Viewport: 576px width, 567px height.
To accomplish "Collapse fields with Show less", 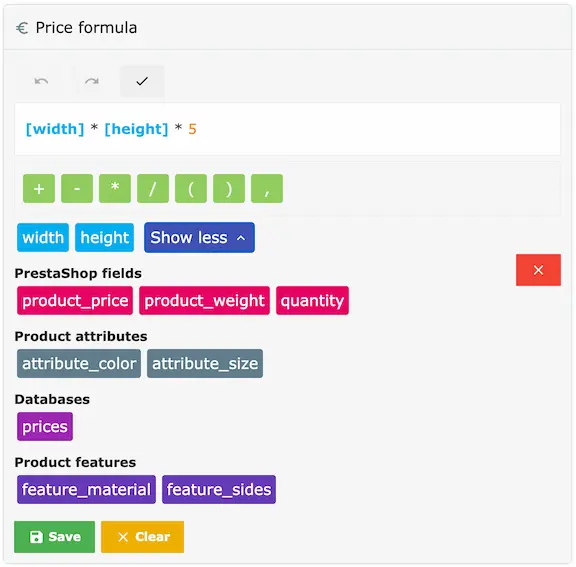I will pos(199,238).
